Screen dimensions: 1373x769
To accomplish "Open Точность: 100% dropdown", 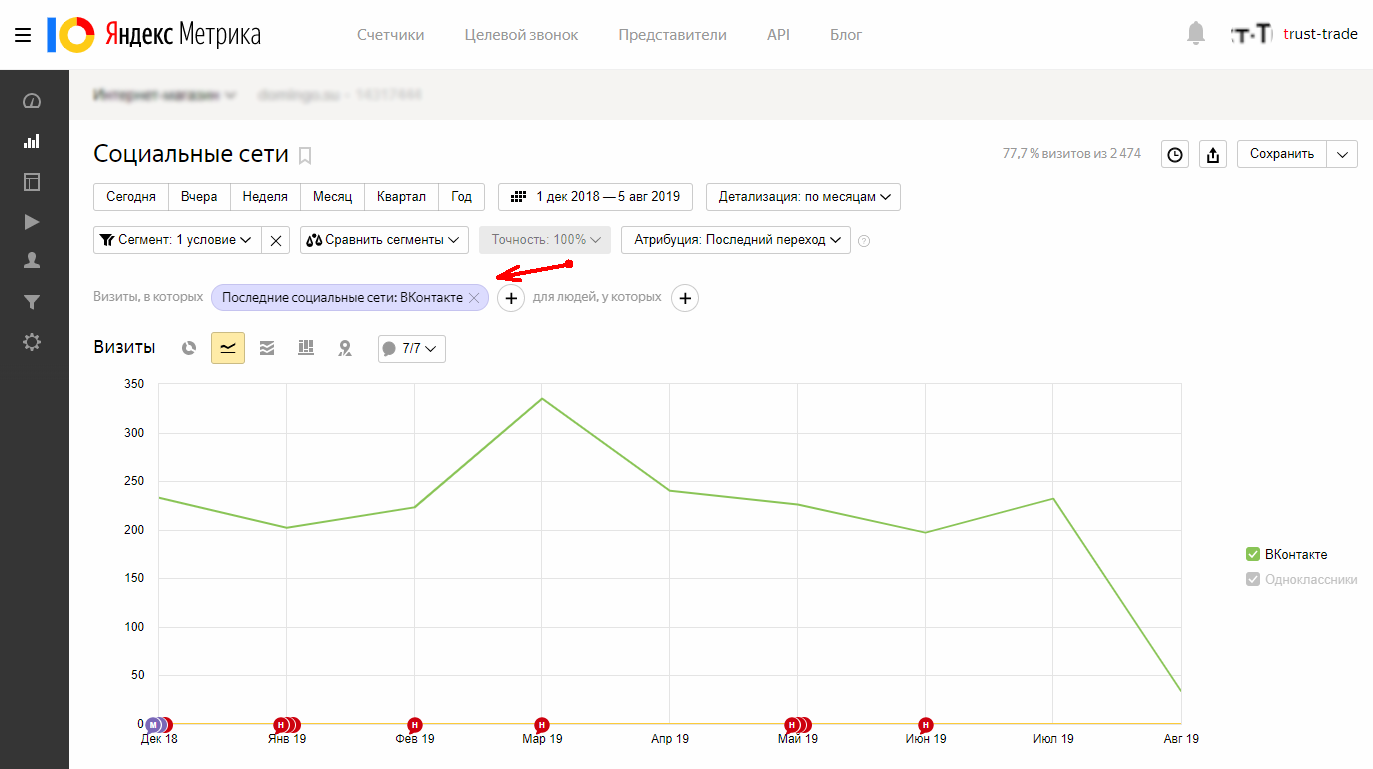I will coord(545,240).
